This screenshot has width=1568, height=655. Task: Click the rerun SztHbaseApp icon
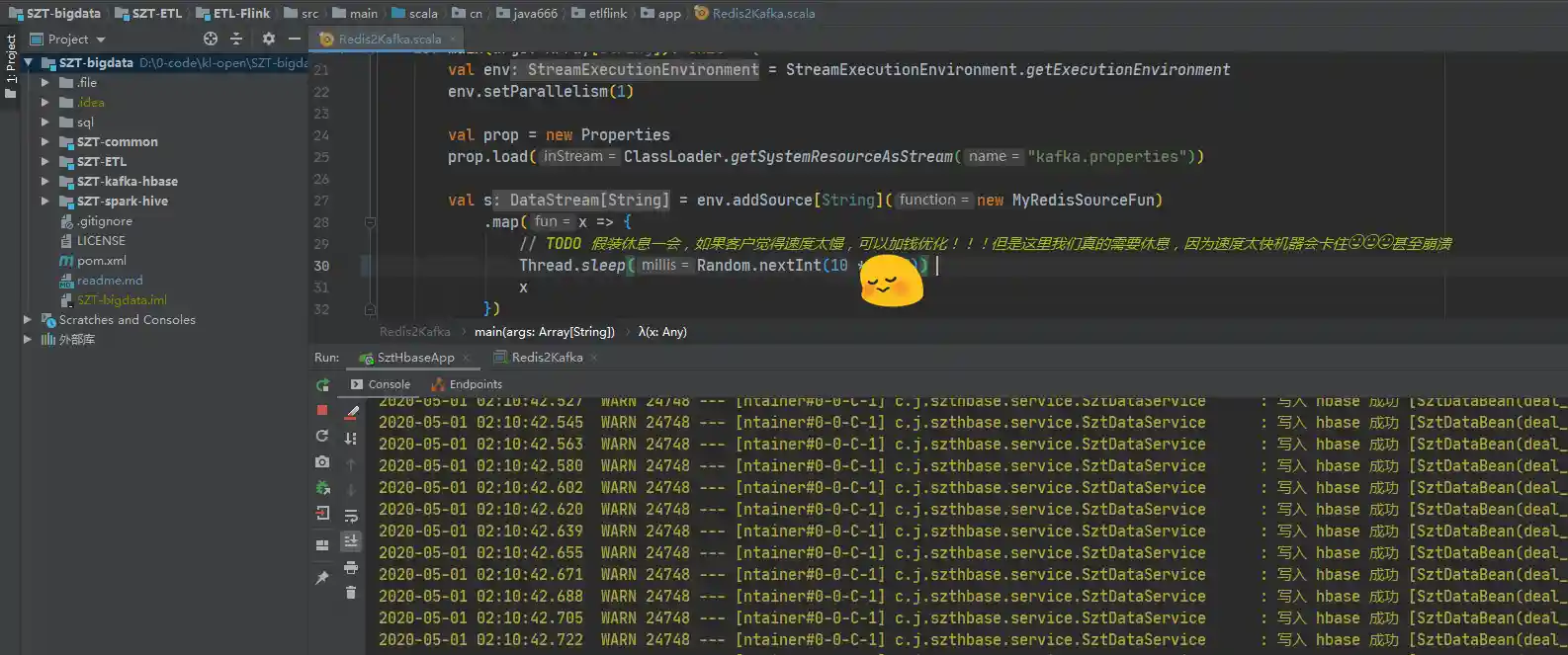click(x=322, y=385)
